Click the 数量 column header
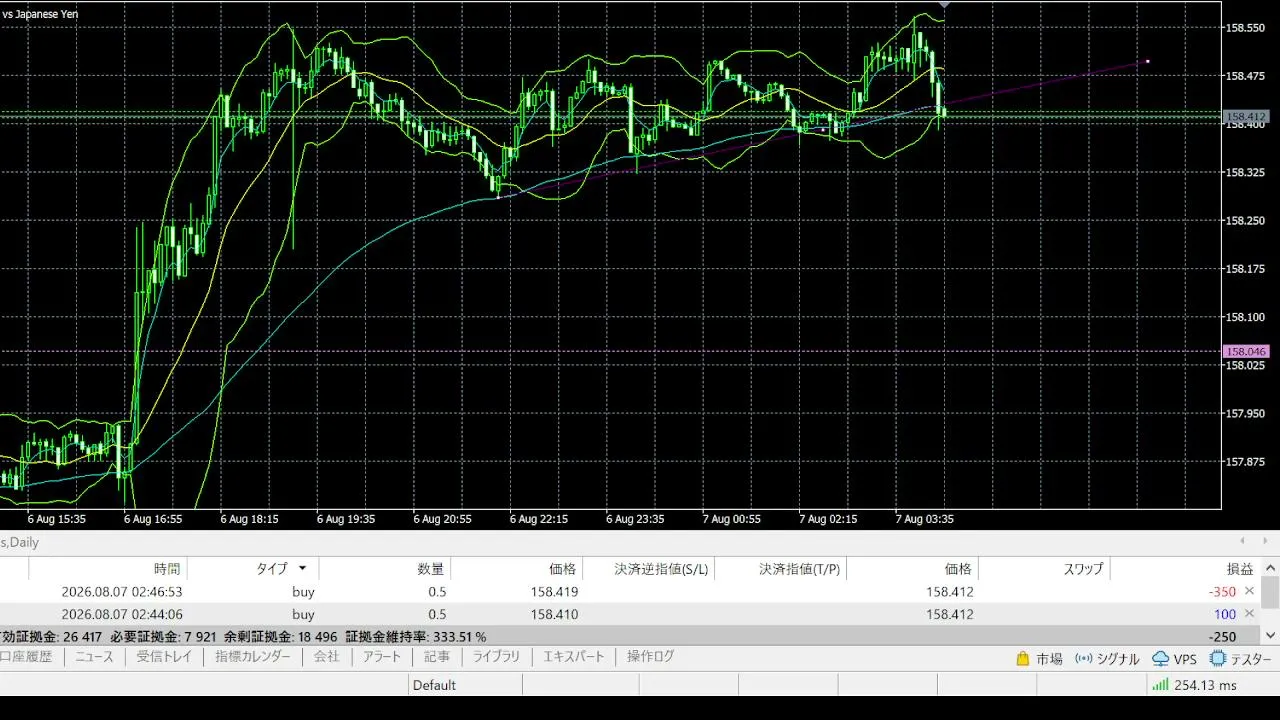The image size is (1280, 720). tap(385, 568)
